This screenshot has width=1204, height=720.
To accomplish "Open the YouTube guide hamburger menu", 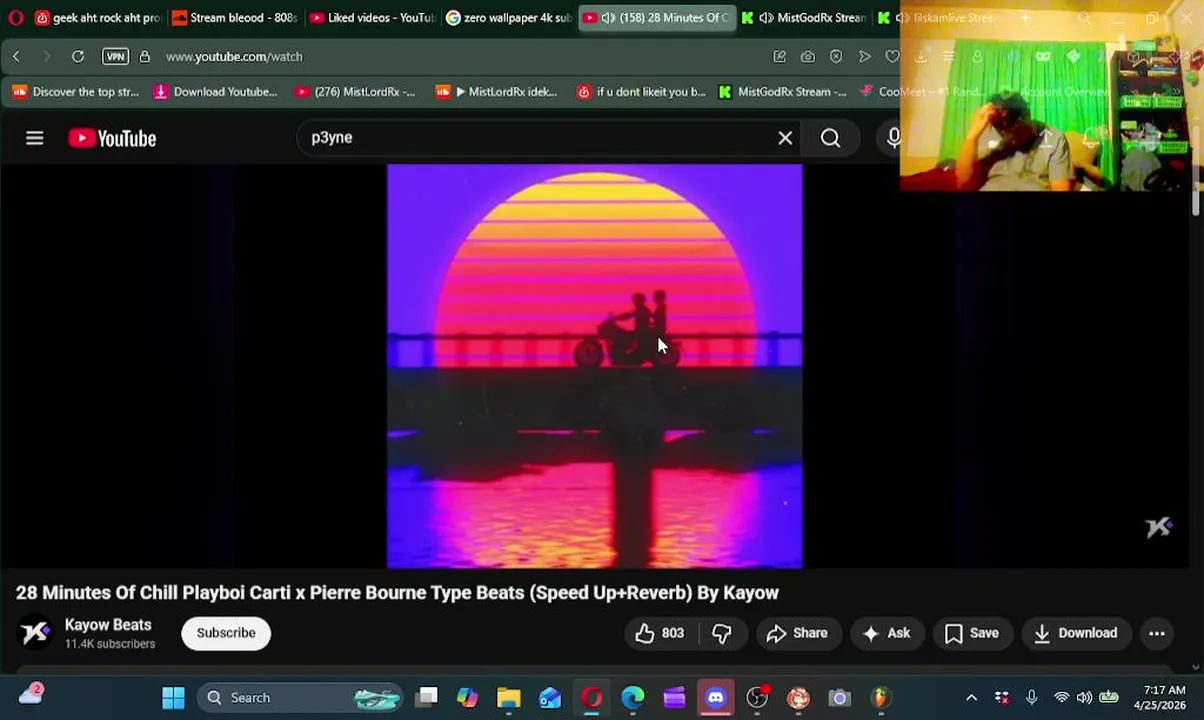I will point(34,138).
